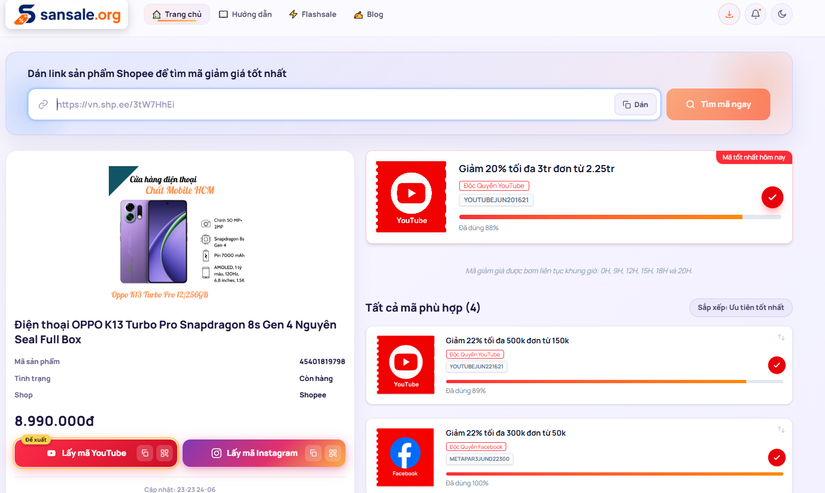Click sort arrows icon on 300k voucher card
The height and width of the screenshot is (493, 825).
[x=781, y=430]
